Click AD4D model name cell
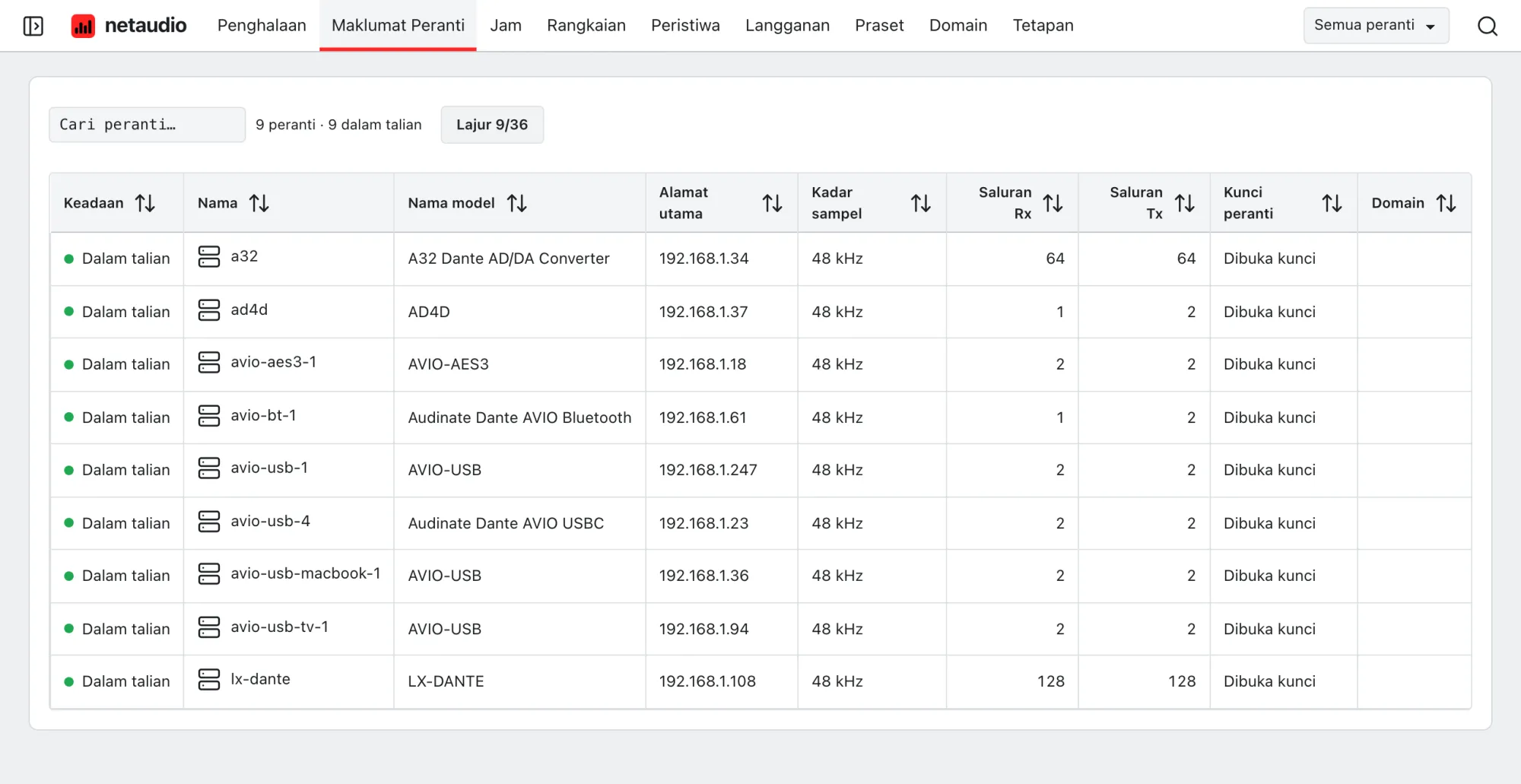The image size is (1521, 784). [x=429, y=312]
